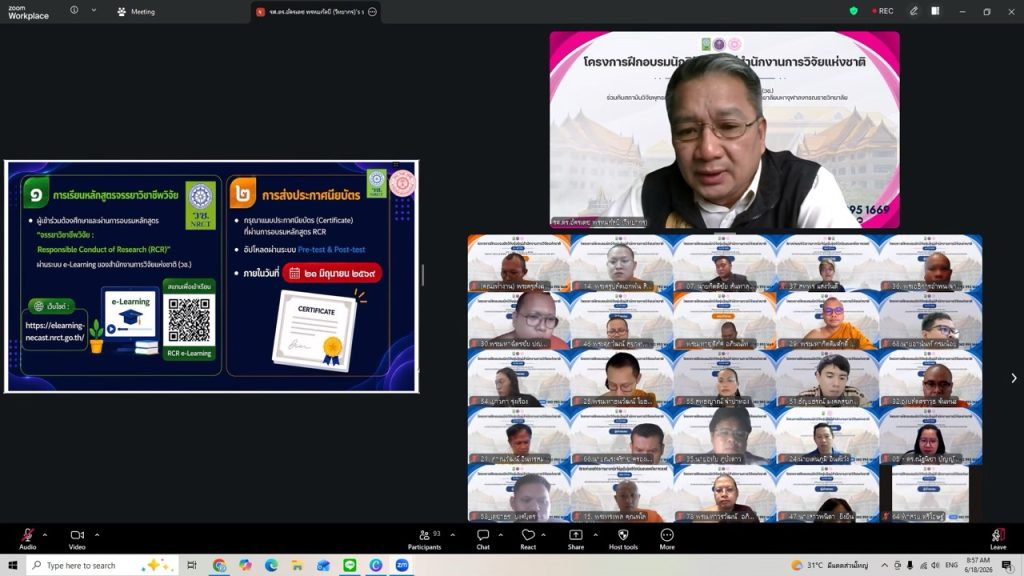Open Host tools shield menu

coord(623,539)
